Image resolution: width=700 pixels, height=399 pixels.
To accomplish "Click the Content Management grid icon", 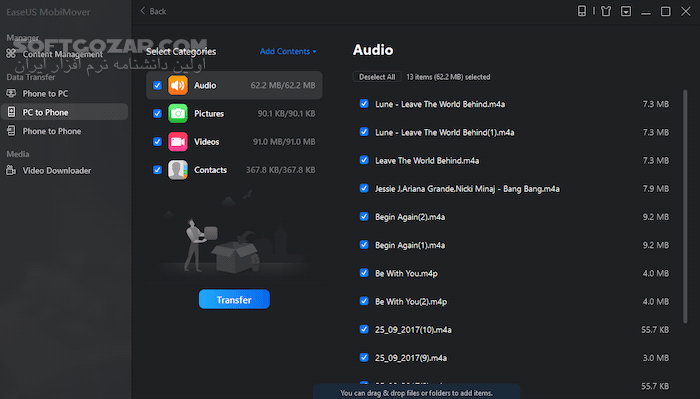I will [11, 54].
